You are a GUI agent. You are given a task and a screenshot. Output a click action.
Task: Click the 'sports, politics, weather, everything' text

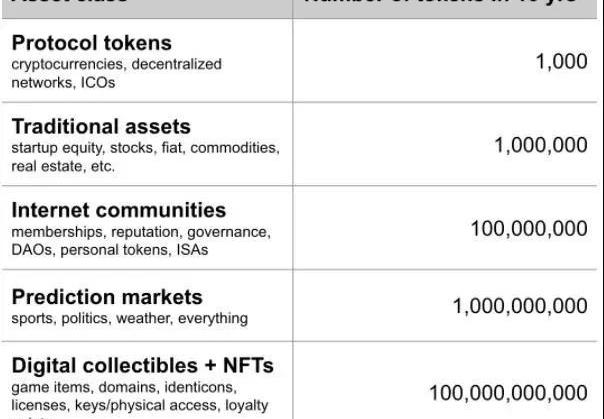tap(129, 318)
